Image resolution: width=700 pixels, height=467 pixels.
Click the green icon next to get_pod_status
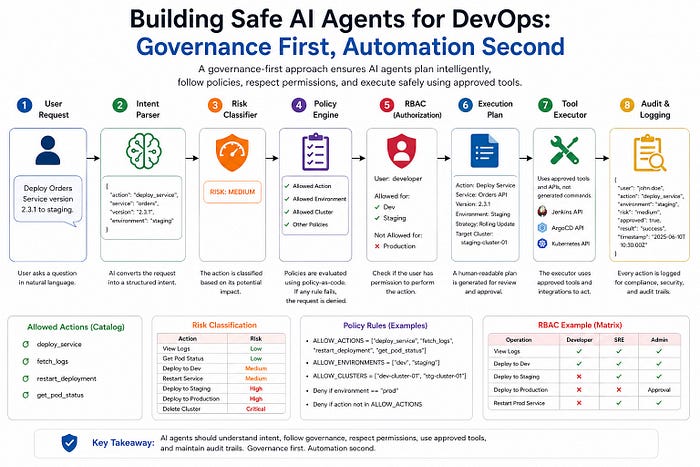click(26, 395)
